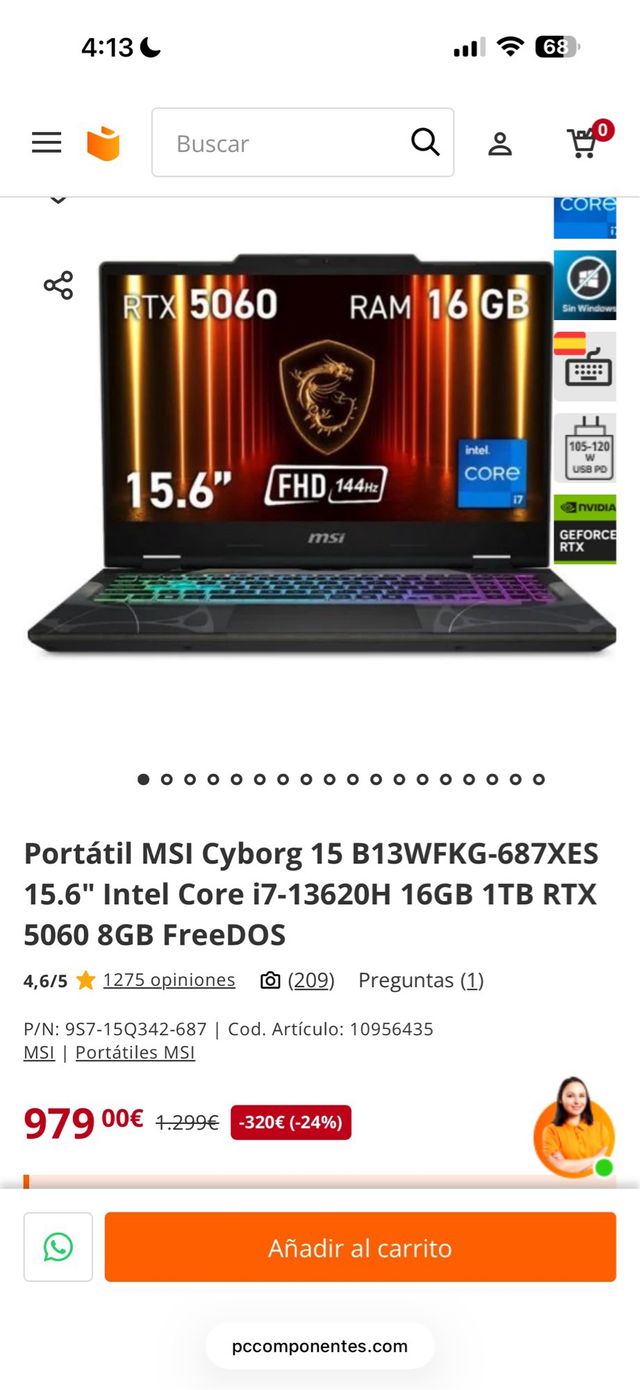View customer photos camera icon

[270, 980]
